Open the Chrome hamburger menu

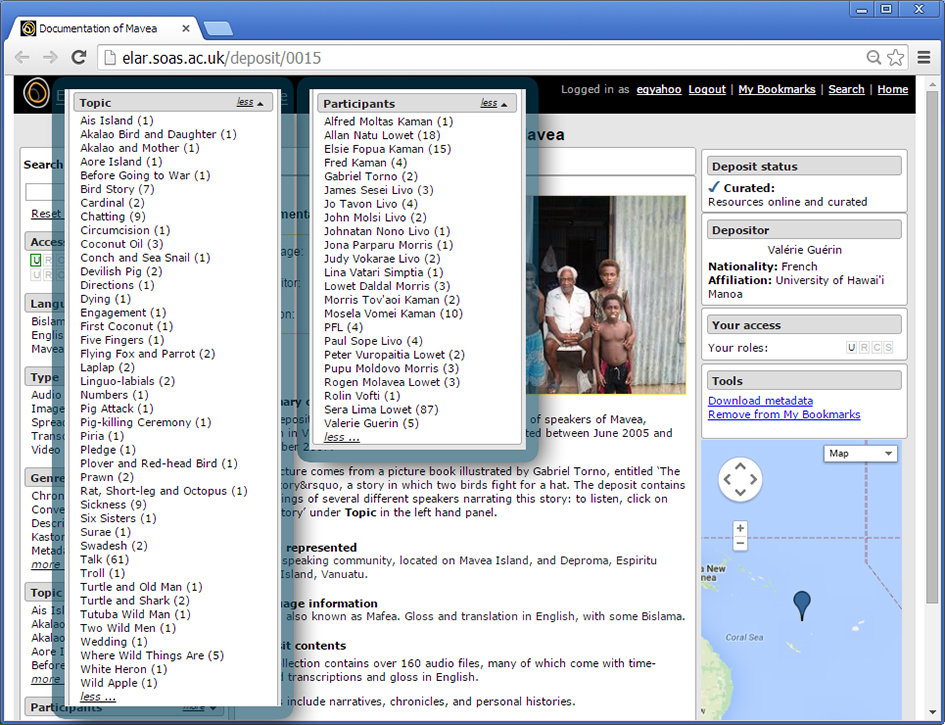[923, 57]
